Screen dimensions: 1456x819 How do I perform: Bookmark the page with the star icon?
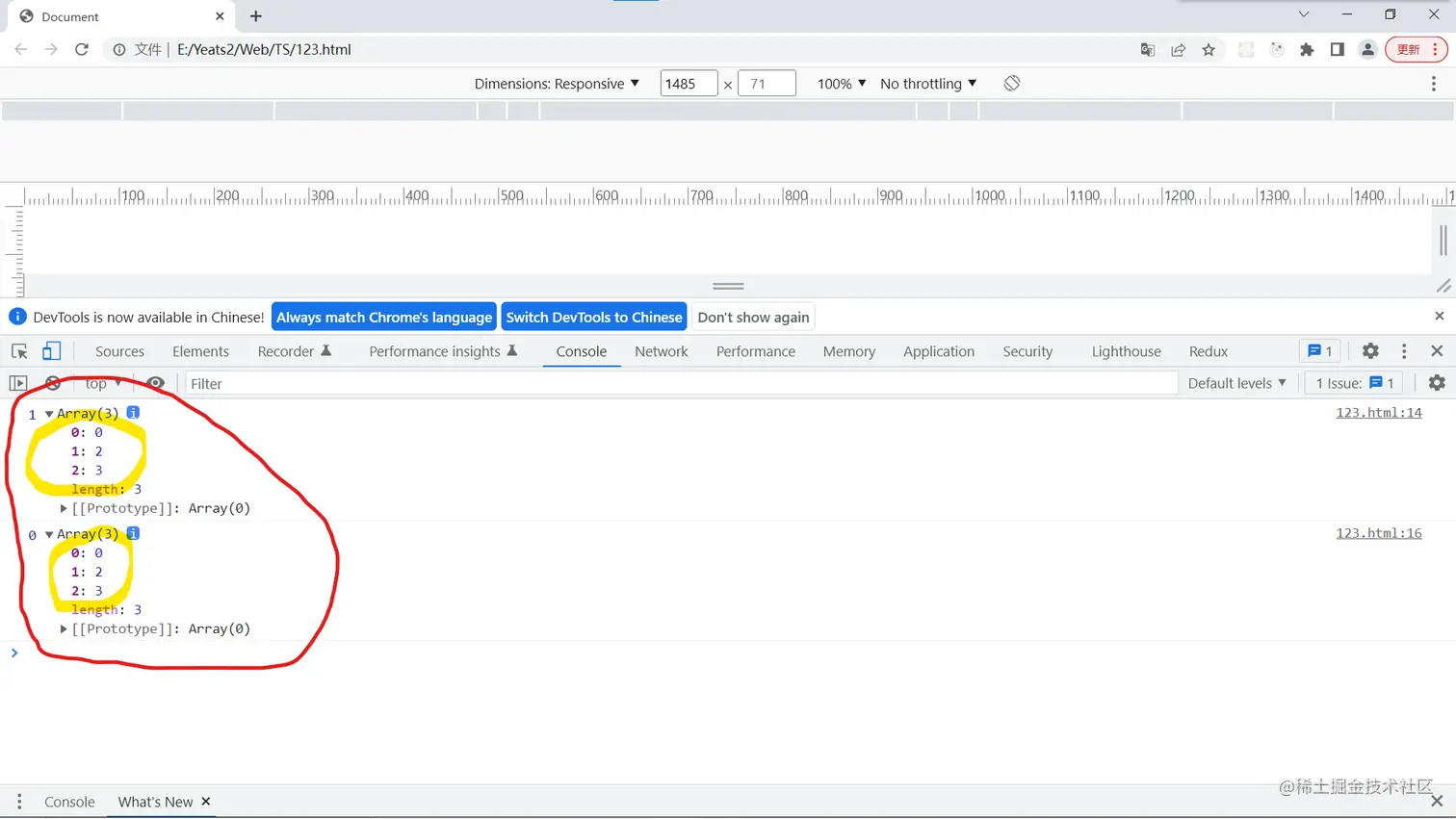coord(1209,49)
